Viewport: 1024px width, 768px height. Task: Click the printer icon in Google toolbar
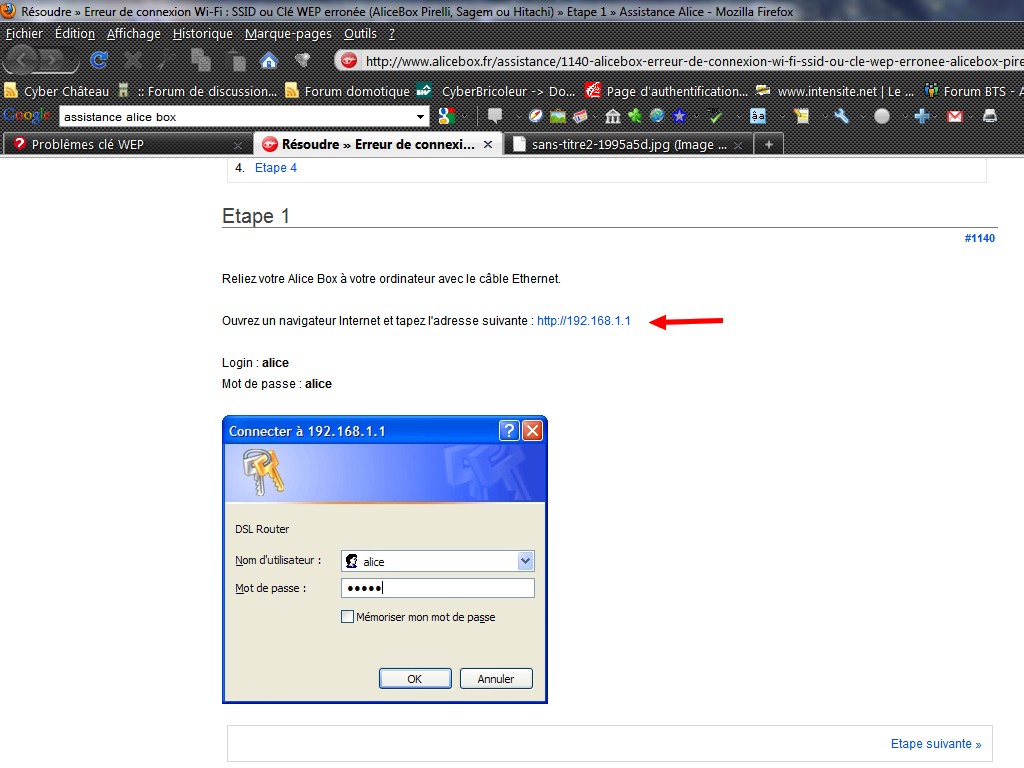click(990, 116)
